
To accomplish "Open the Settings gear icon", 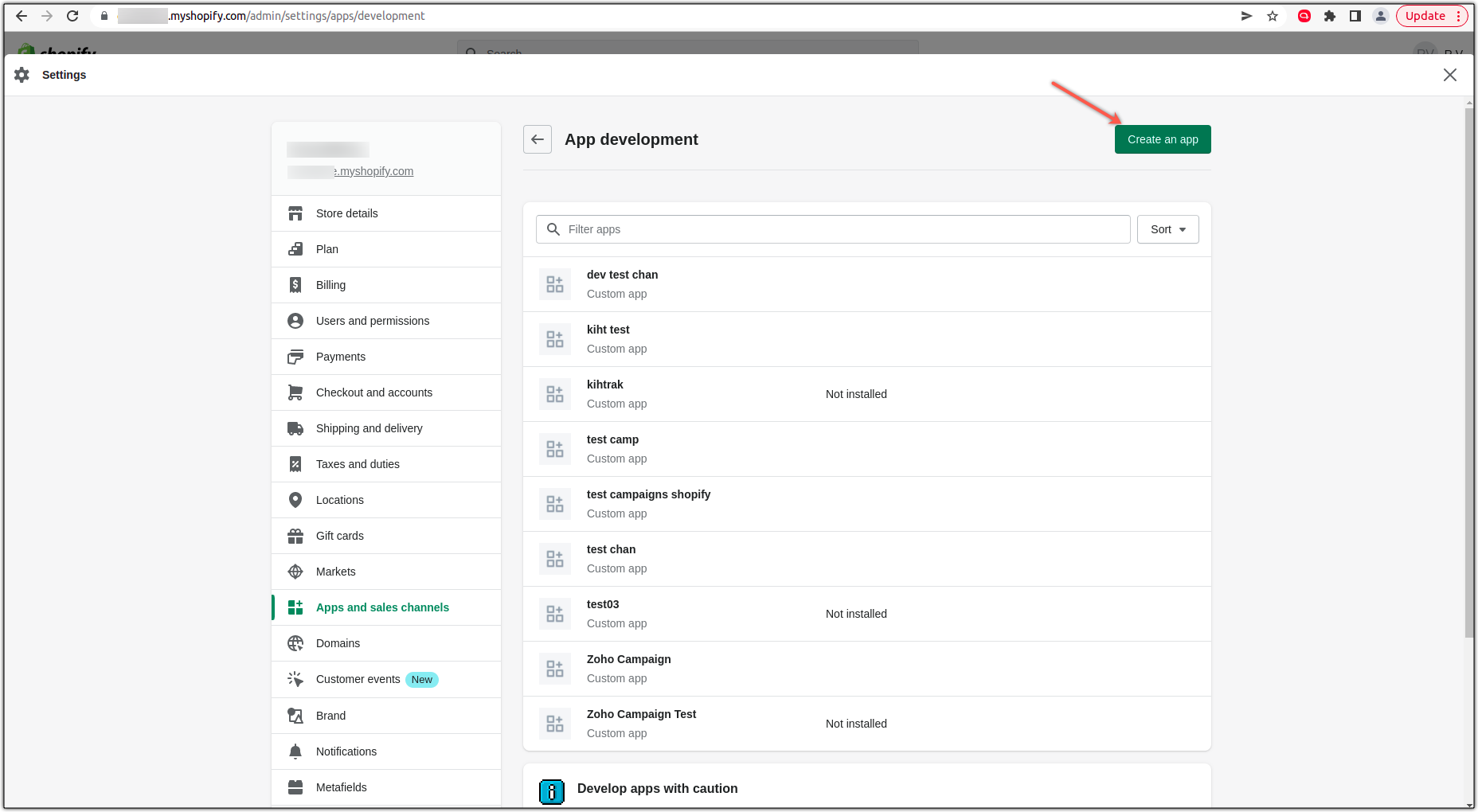I will pyautogui.click(x=22, y=74).
